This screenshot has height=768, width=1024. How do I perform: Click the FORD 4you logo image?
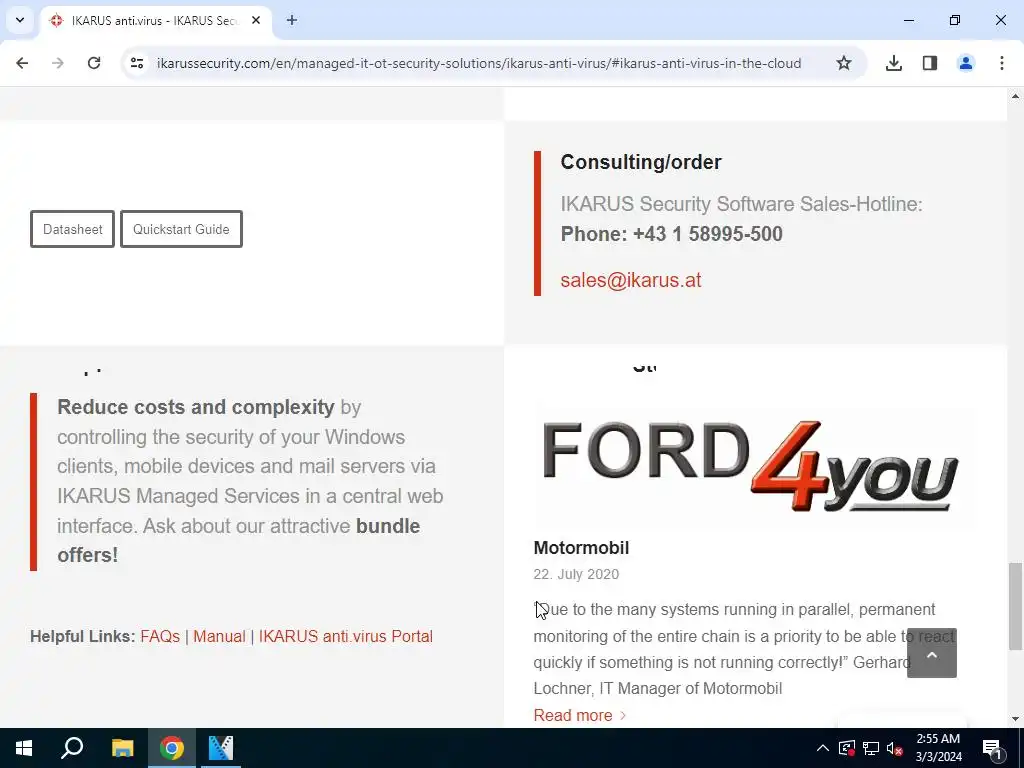[x=753, y=468]
